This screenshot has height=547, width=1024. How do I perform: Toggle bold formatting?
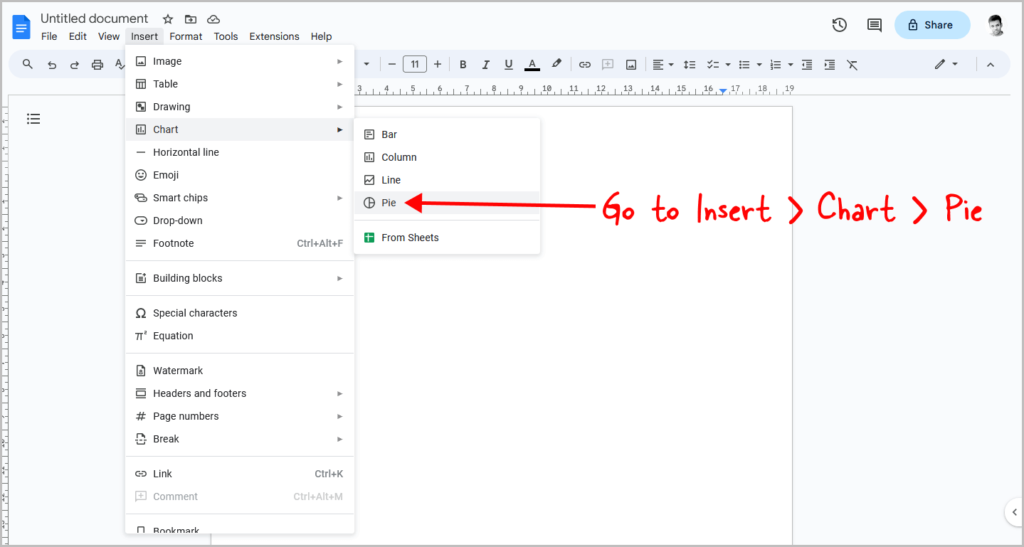click(x=463, y=65)
